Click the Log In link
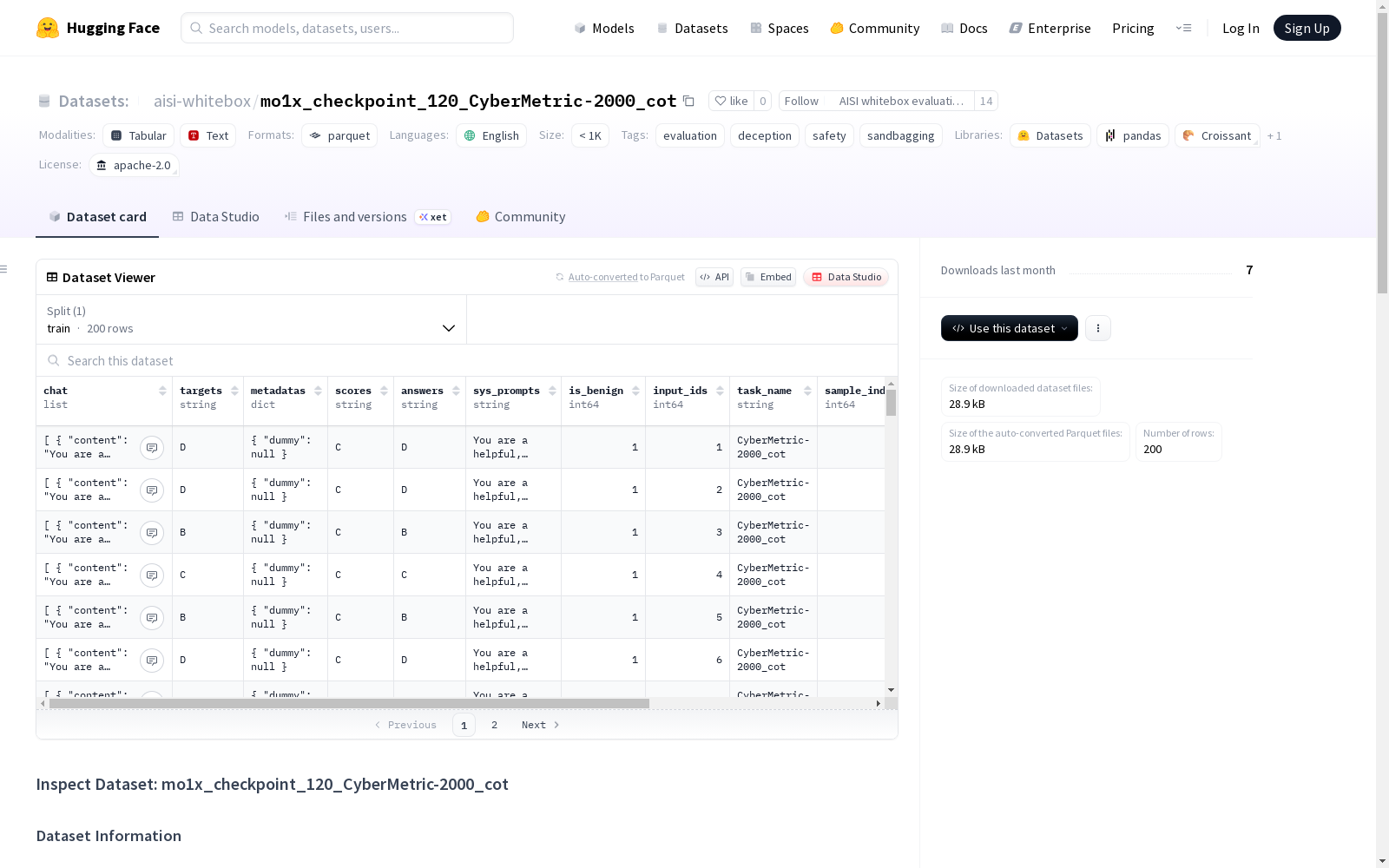 pyautogui.click(x=1241, y=28)
